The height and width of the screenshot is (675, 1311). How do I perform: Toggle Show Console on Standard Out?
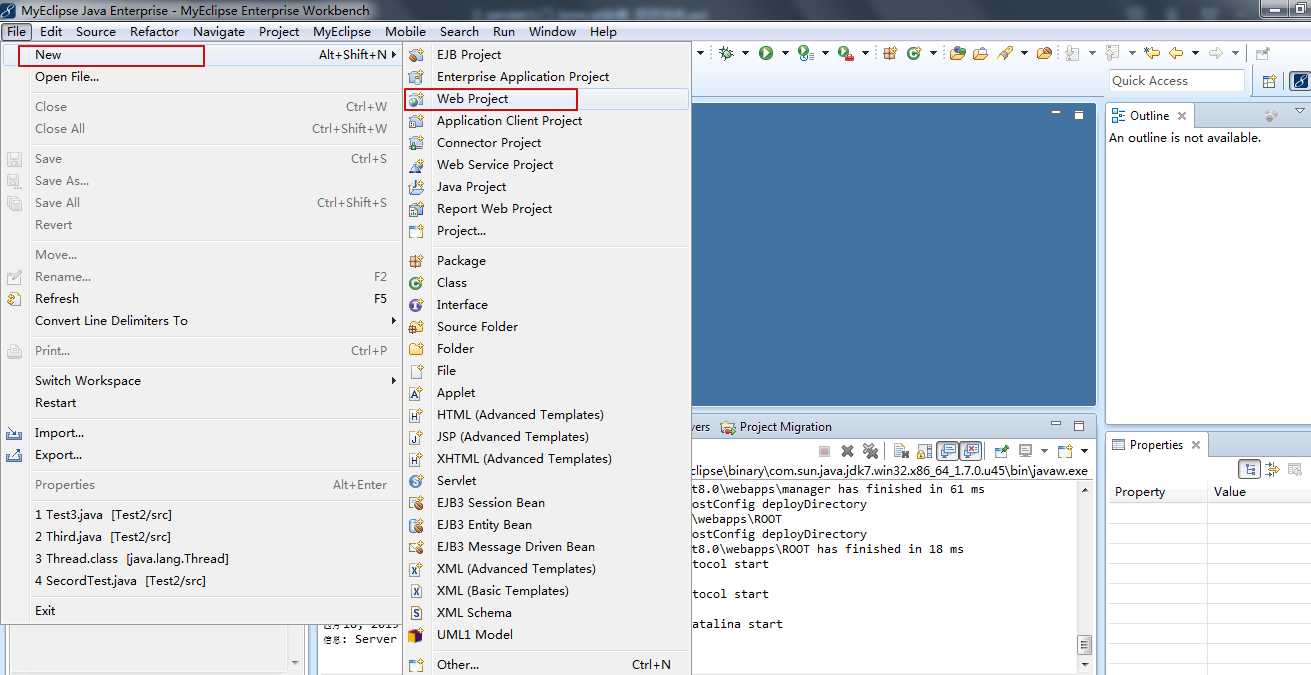coord(948,451)
